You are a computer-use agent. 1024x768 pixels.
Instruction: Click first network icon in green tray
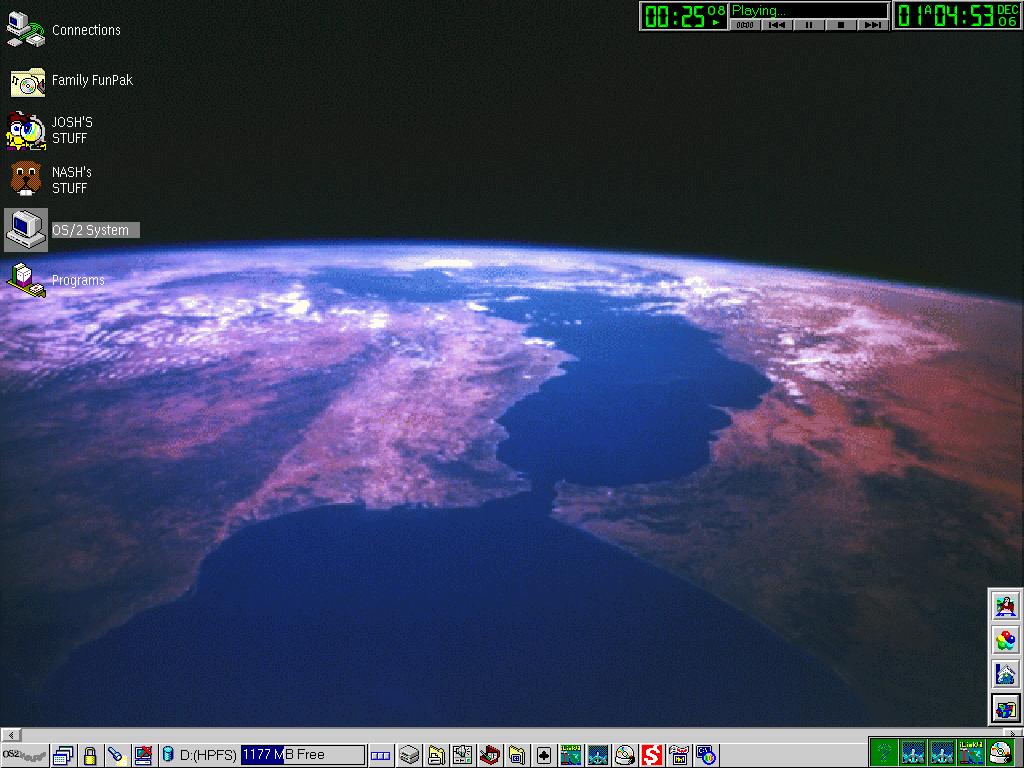[913, 754]
